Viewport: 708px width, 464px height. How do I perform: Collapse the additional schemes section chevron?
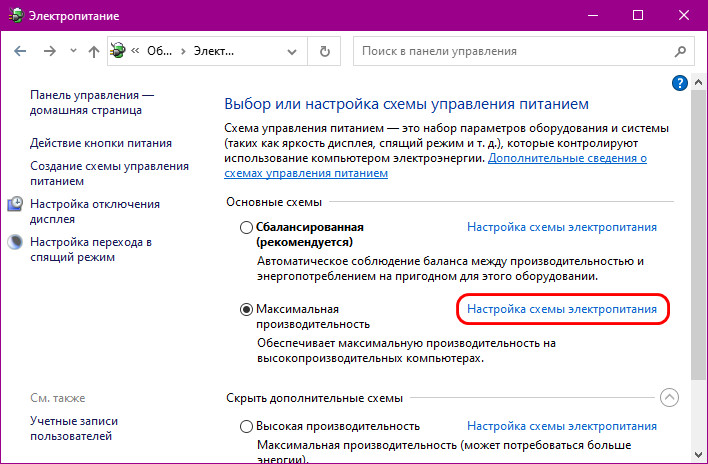pyautogui.click(x=669, y=397)
